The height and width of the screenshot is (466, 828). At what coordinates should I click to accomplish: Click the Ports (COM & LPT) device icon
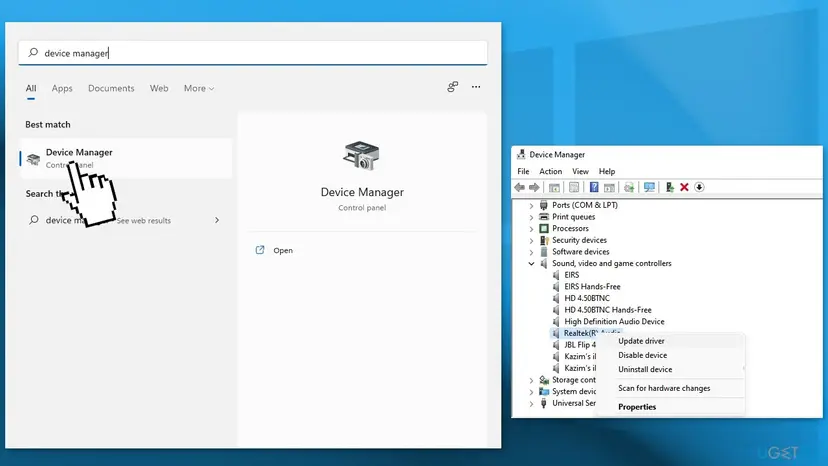point(544,205)
